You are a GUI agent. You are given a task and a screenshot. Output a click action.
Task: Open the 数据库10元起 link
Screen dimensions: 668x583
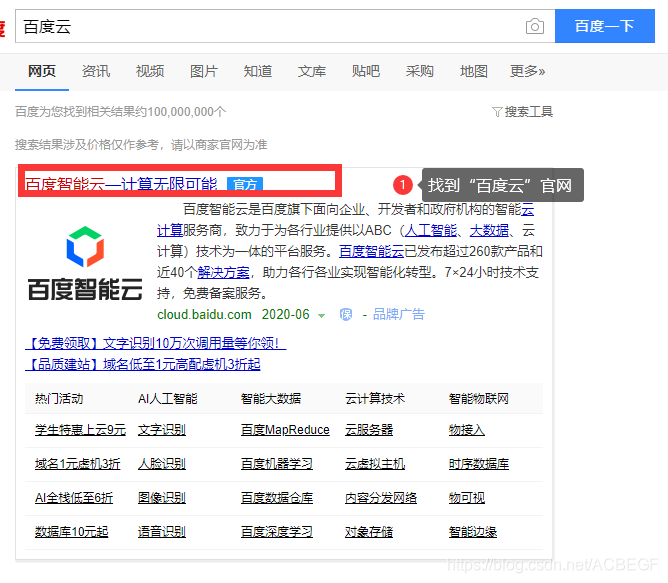pyautogui.click(x=72, y=532)
